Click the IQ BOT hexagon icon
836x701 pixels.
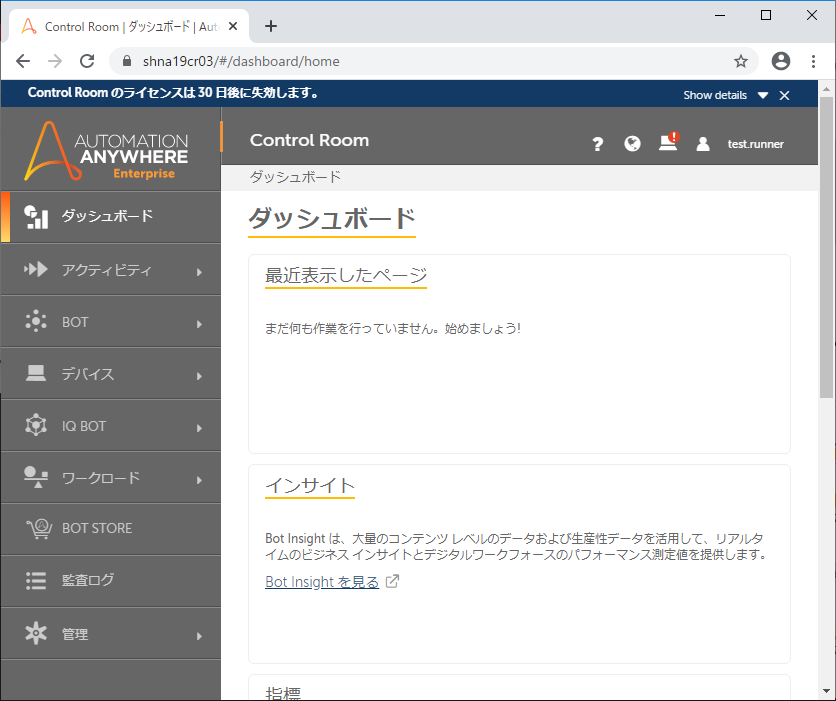pyautogui.click(x=36, y=425)
